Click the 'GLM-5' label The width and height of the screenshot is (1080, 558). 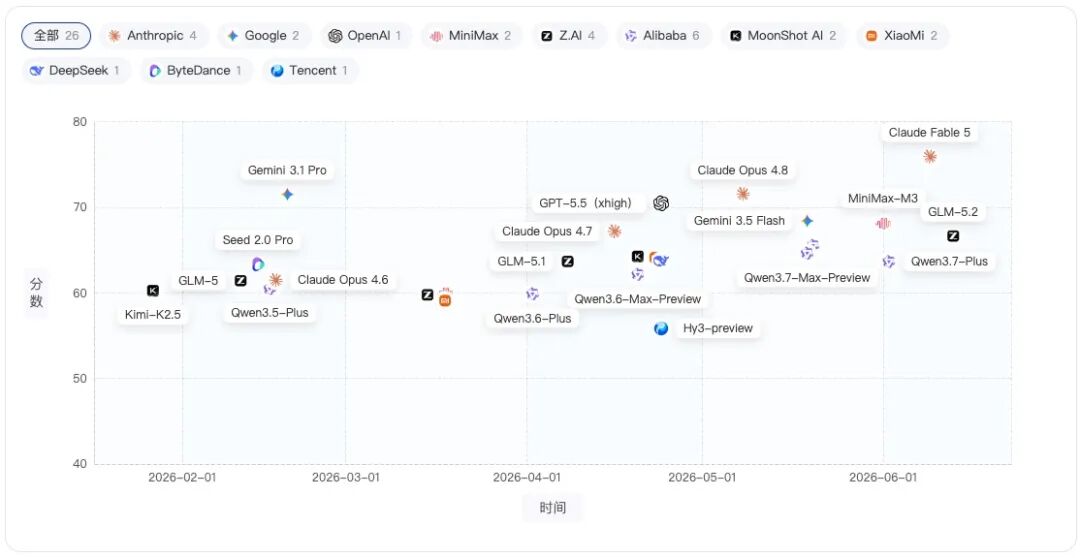click(198, 280)
